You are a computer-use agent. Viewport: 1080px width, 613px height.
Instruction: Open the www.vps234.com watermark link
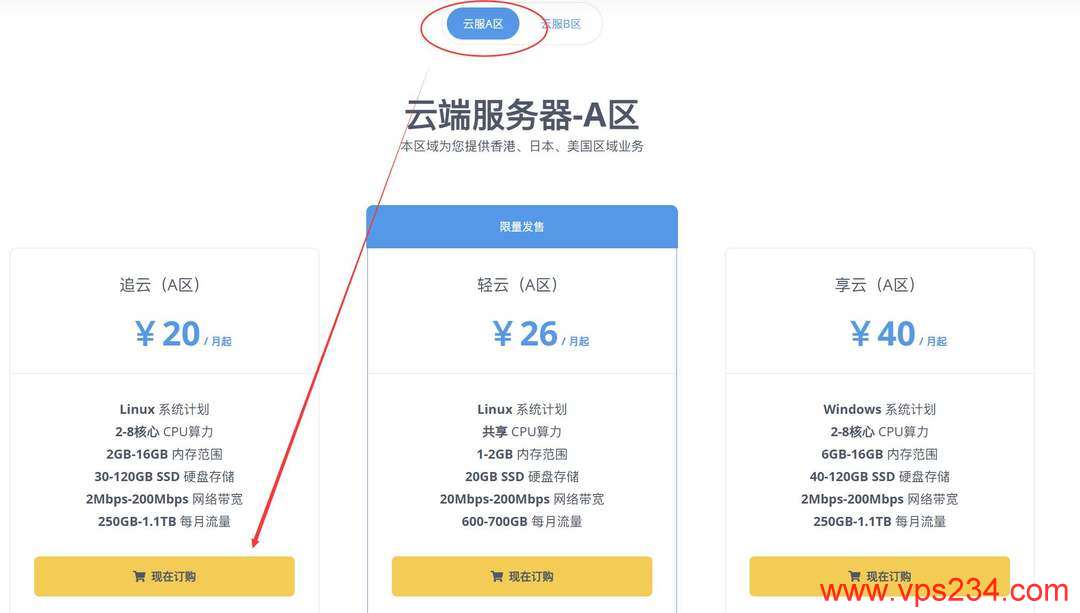coord(944,592)
